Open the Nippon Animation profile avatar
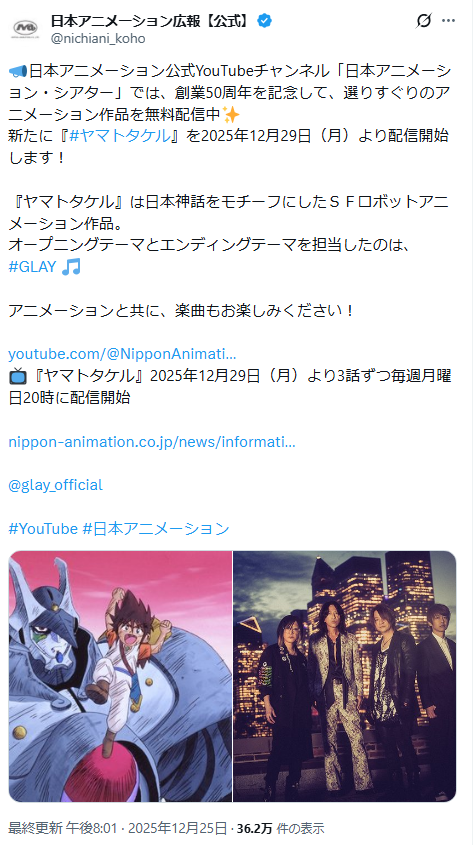 [25, 28]
